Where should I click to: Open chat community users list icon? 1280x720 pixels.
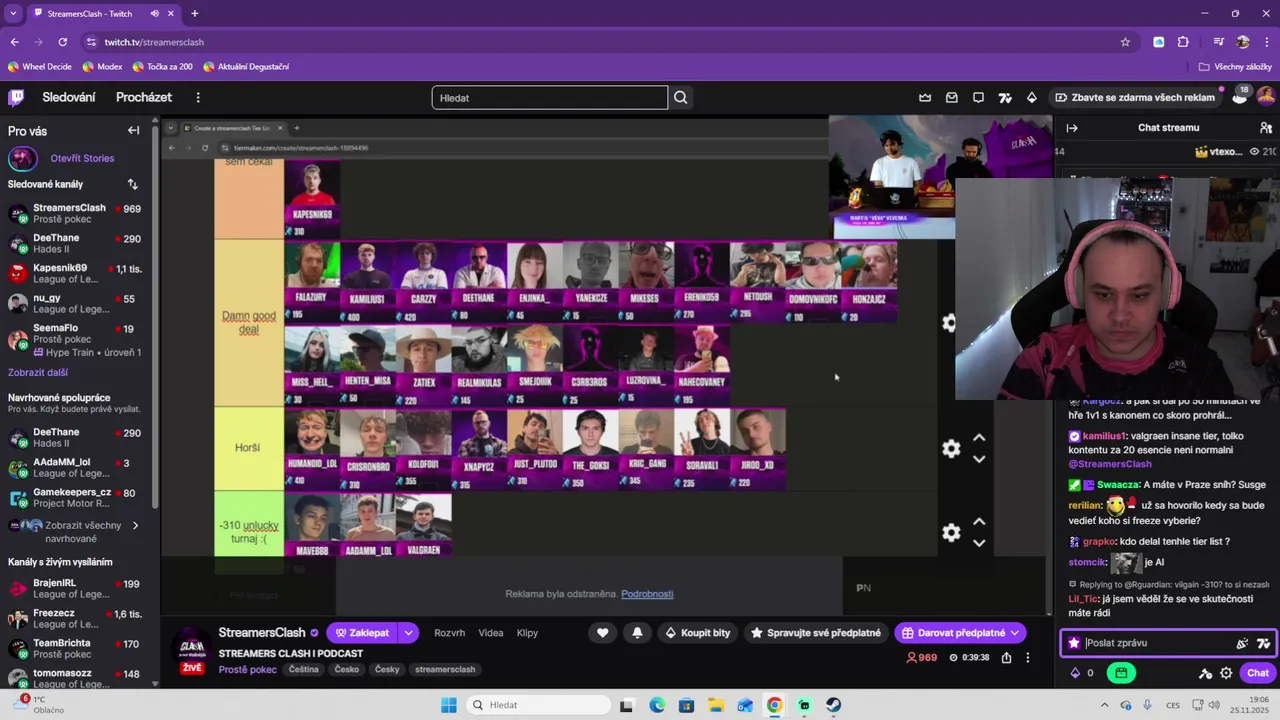coord(1266,128)
